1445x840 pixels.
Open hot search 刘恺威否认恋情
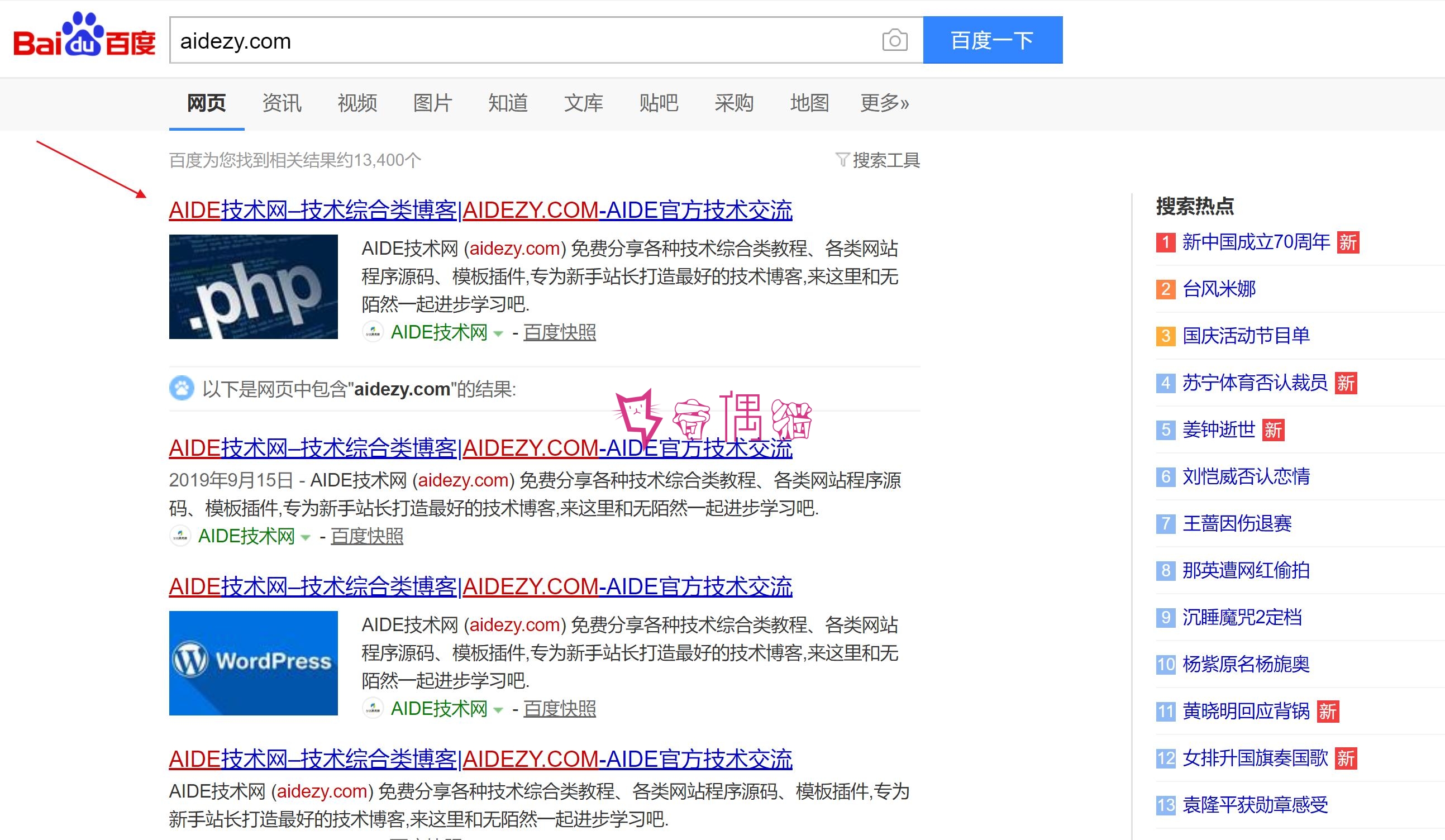point(1246,476)
